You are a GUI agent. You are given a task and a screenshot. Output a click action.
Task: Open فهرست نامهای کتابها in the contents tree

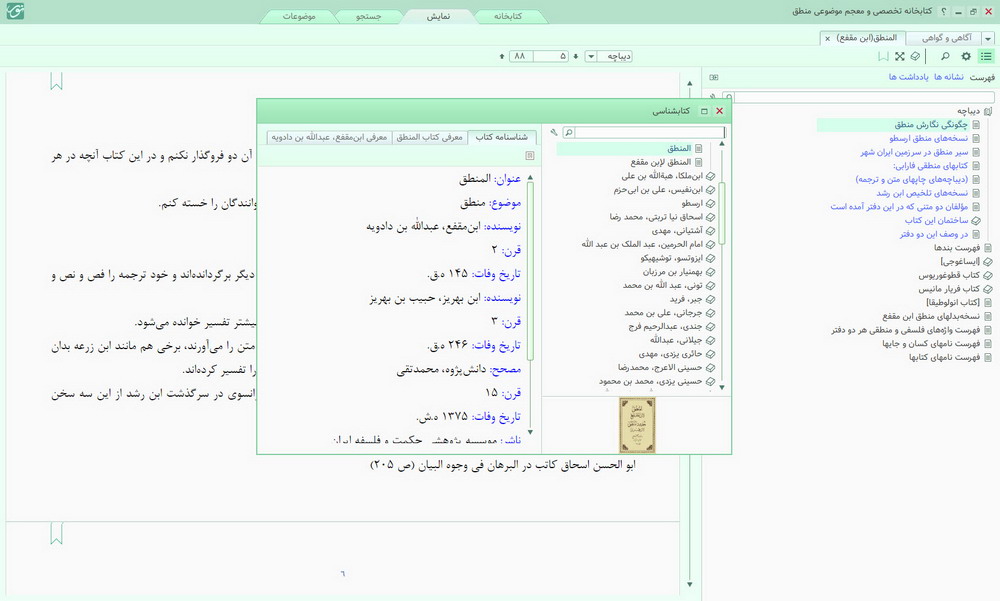coord(945,357)
